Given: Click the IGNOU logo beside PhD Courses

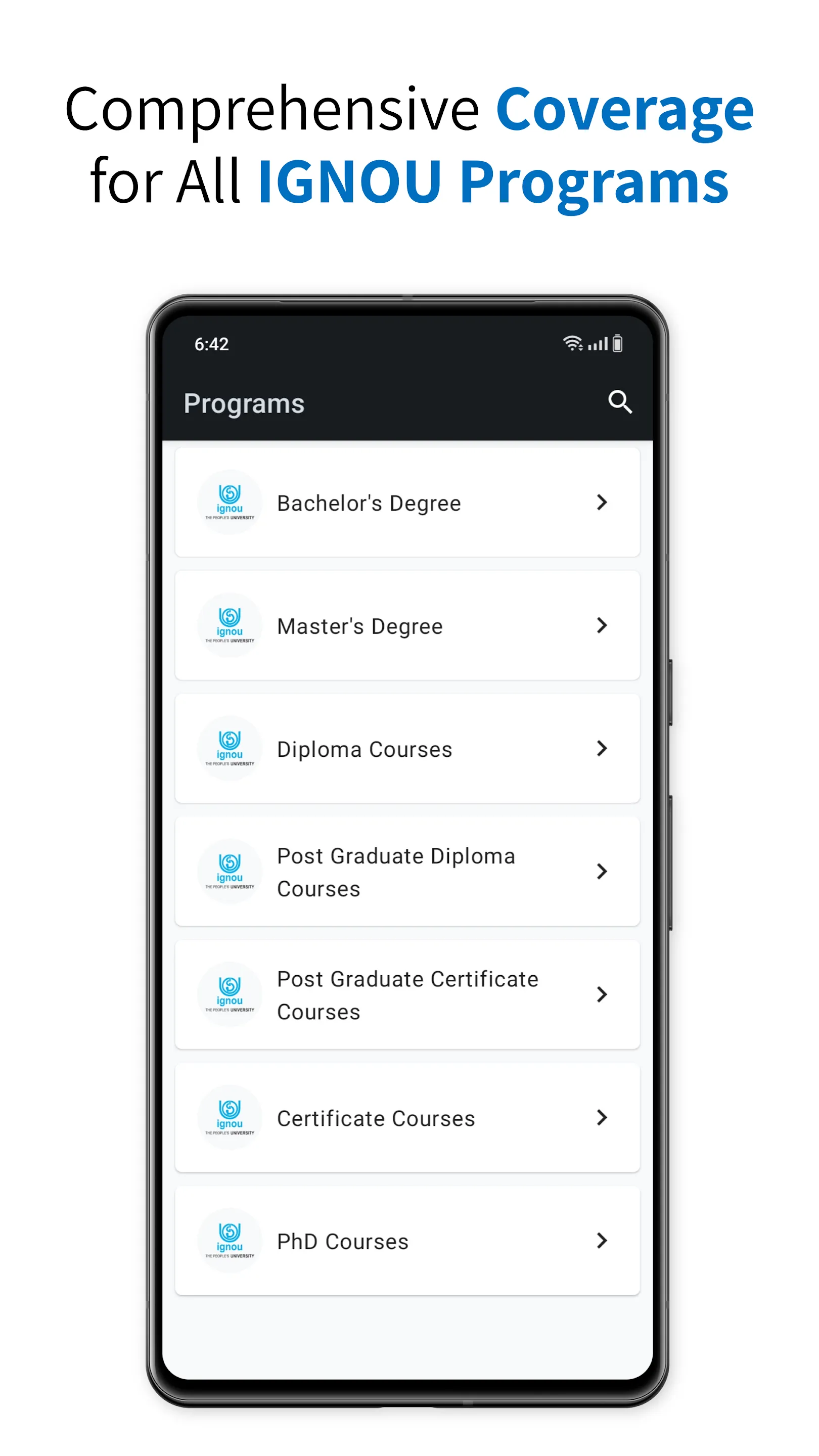Looking at the screenshot, I should (230, 1240).
